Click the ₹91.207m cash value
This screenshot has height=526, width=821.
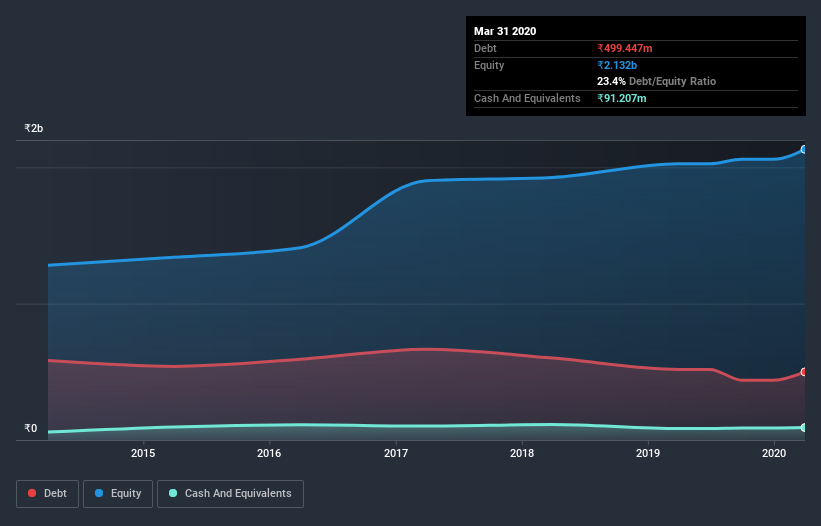click(622, 98)
